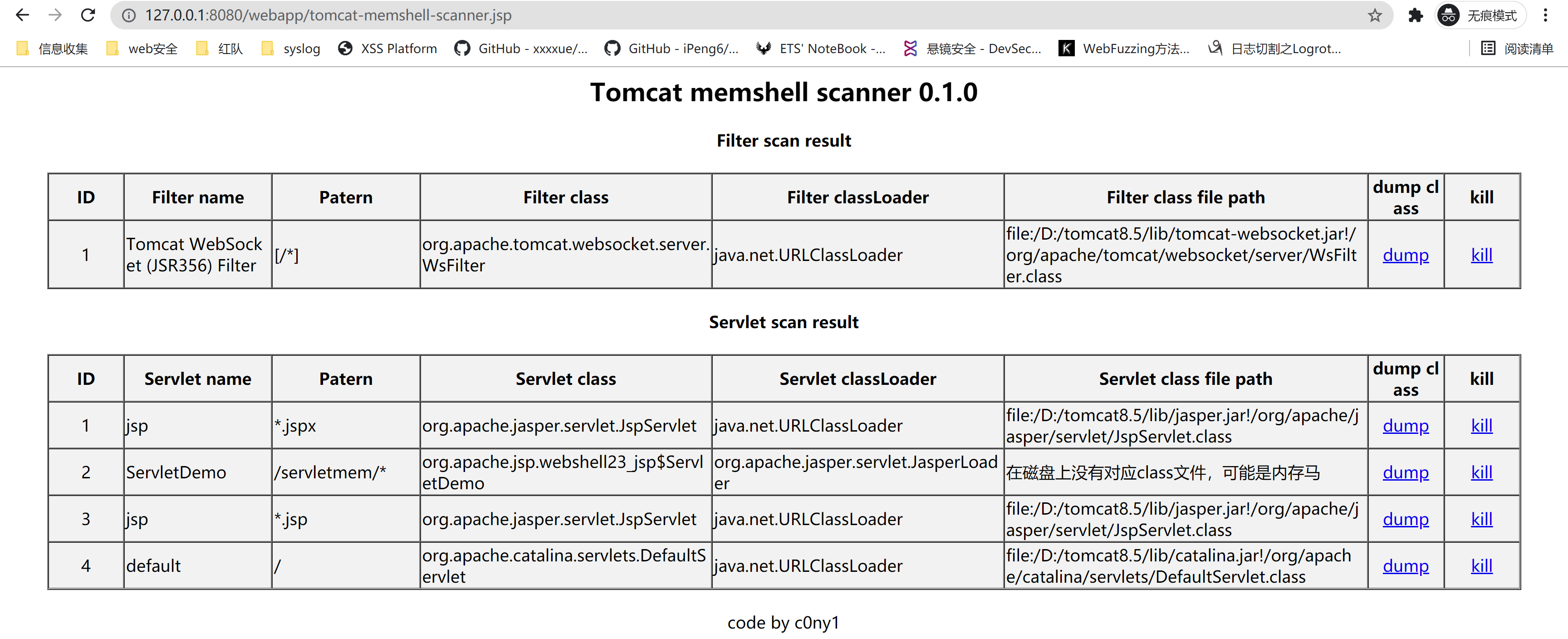This screenshot has width=1568, height=639.
Task: Open the ETS' NoteBook bookmark
Action: 821,49
